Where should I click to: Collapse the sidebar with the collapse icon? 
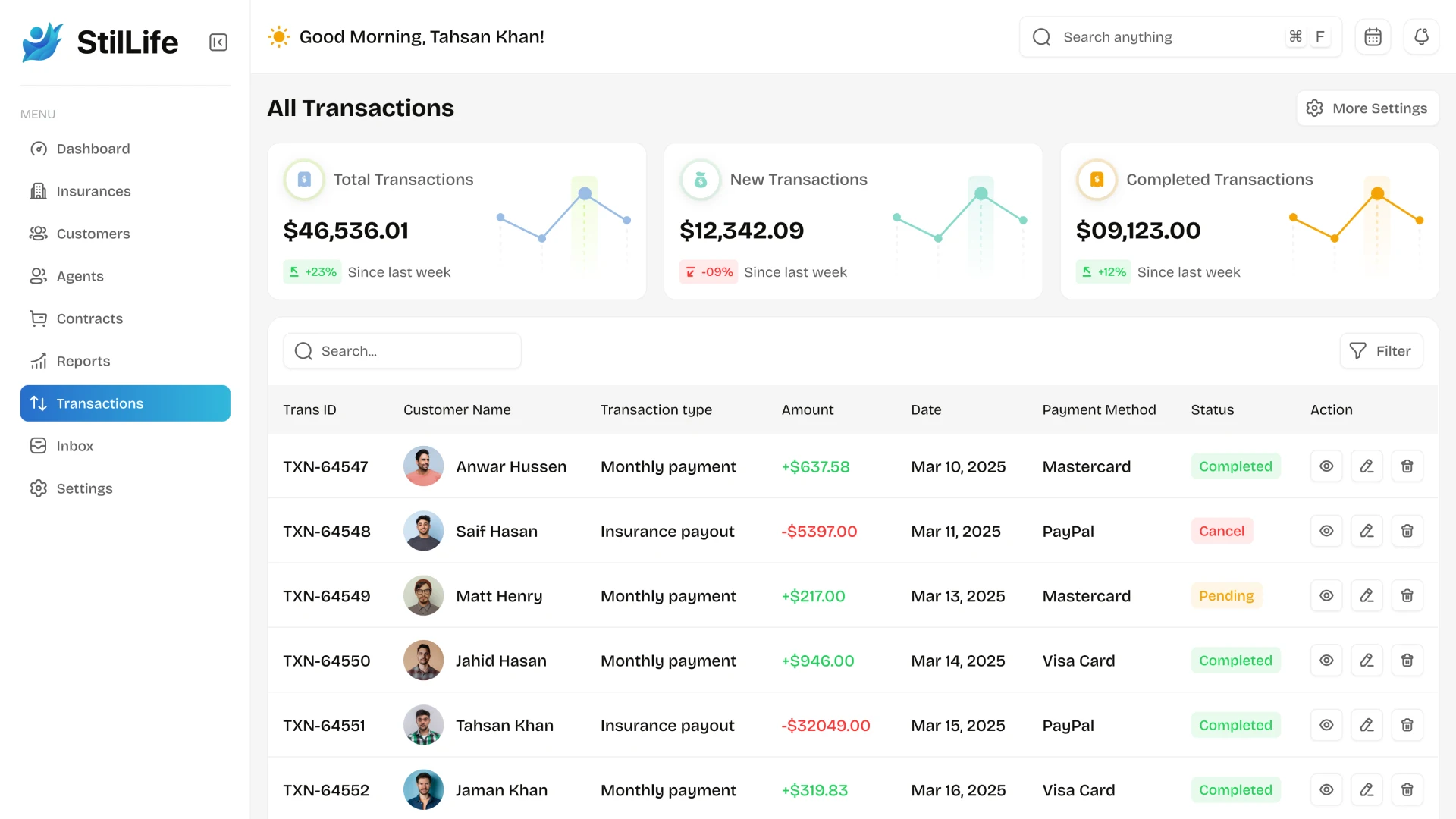click(218, 42)
